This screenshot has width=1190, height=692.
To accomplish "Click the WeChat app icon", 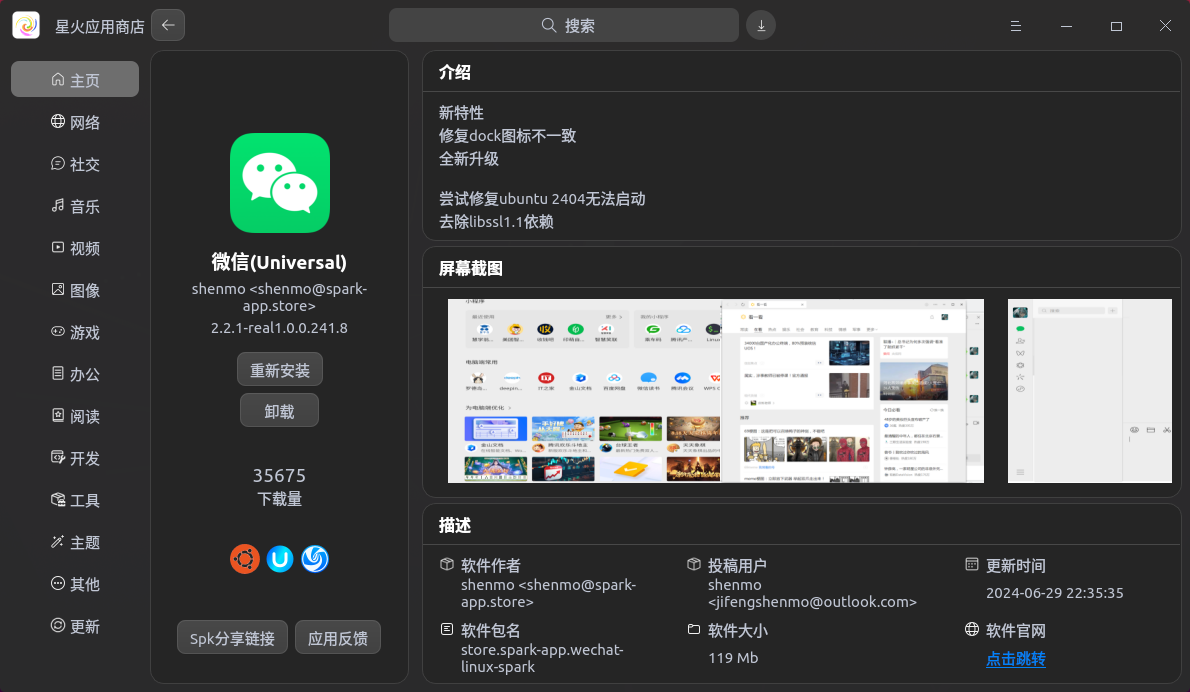I will click(x=280, y=183).
